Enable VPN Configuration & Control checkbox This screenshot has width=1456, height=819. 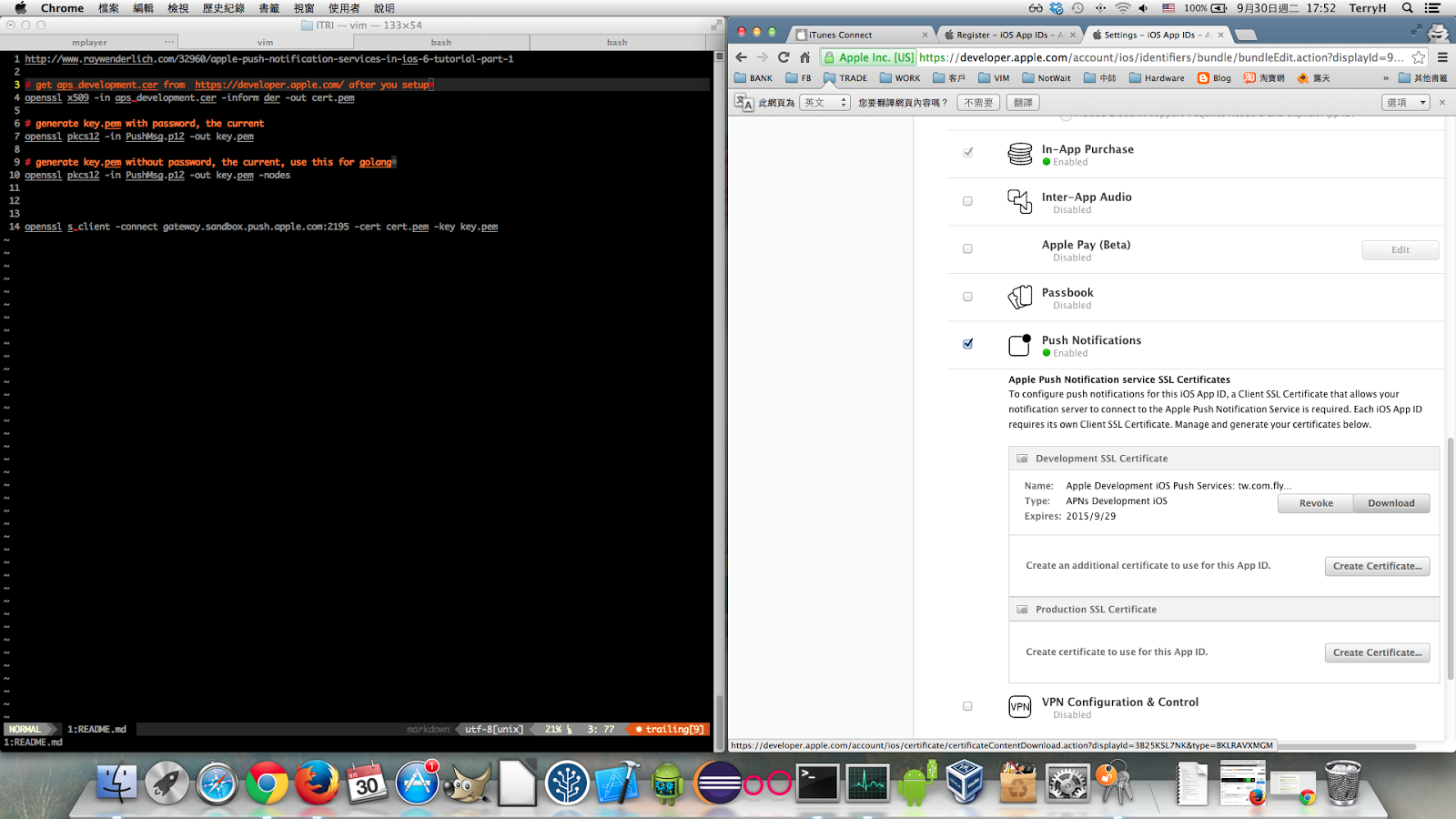coord(967,706)
